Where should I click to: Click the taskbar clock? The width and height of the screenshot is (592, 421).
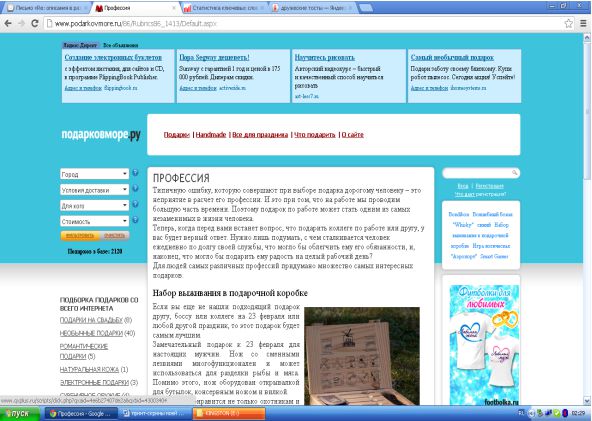coord(578,413)
